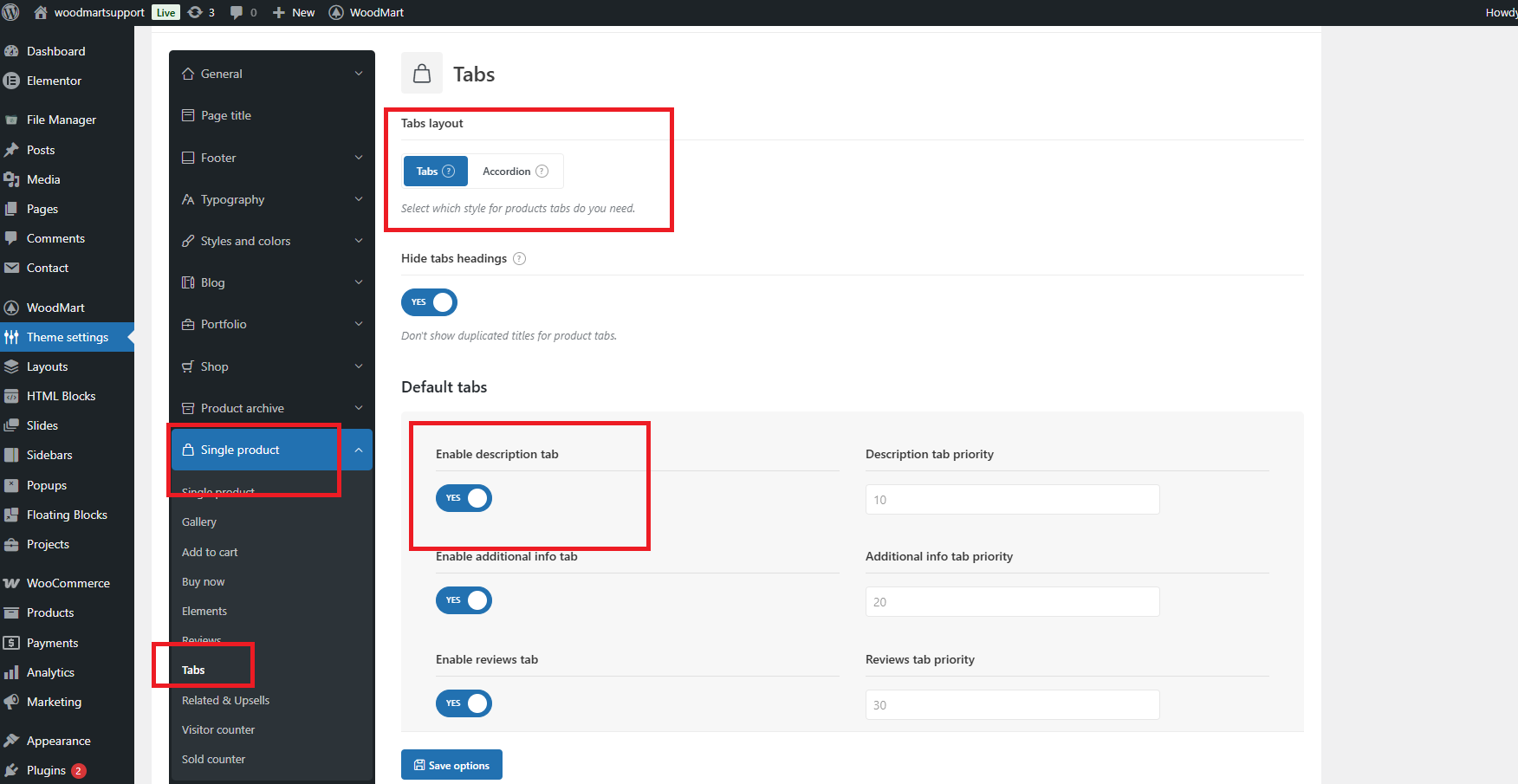The height and width of the screenshot is (784, 1518).
Task: Click the Appearance brush icon
Action: coord(11,741)
